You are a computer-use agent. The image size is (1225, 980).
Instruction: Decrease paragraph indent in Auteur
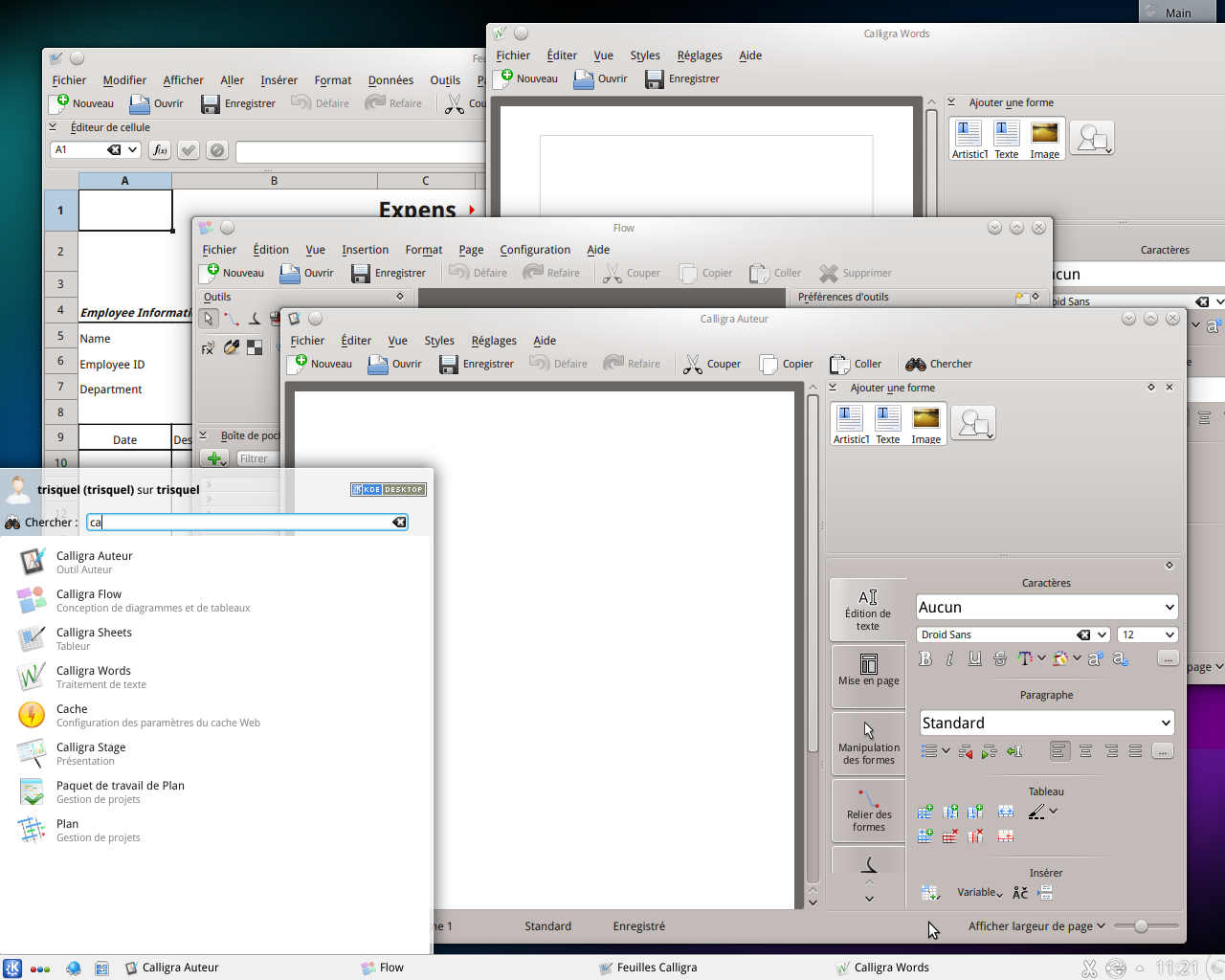(966, 752)
